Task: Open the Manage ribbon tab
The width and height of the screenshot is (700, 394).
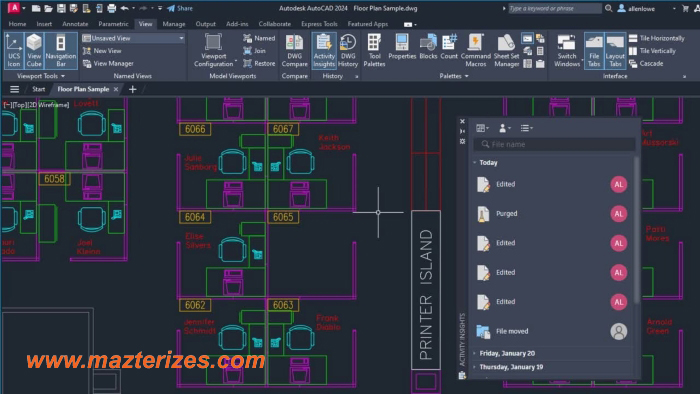Action: 174,24
